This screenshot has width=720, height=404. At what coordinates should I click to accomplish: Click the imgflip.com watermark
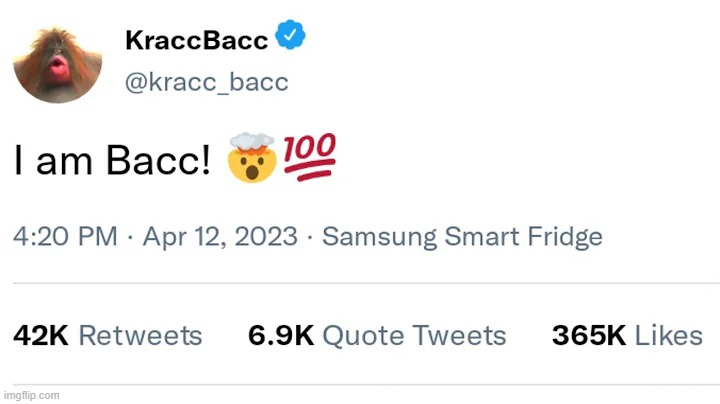(31, 395)
